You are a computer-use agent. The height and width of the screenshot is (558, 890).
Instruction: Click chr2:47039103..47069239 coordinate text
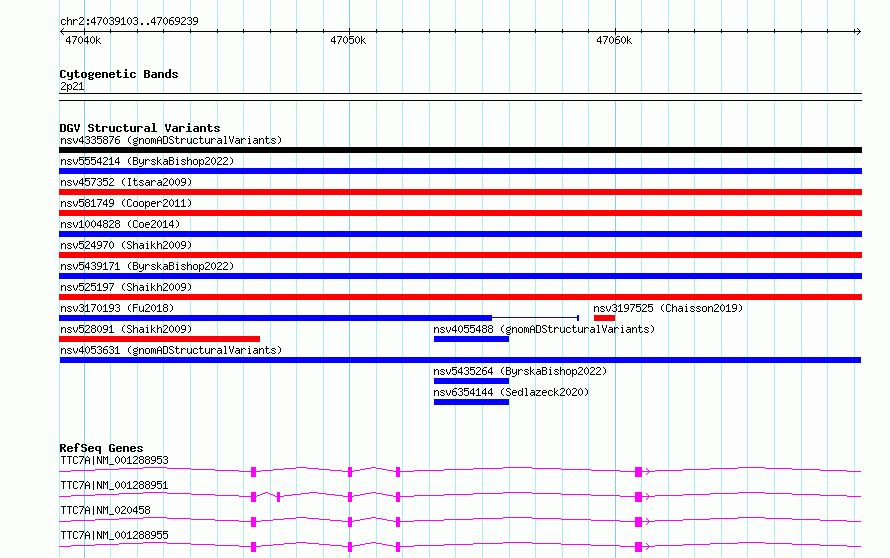[129, 22]
